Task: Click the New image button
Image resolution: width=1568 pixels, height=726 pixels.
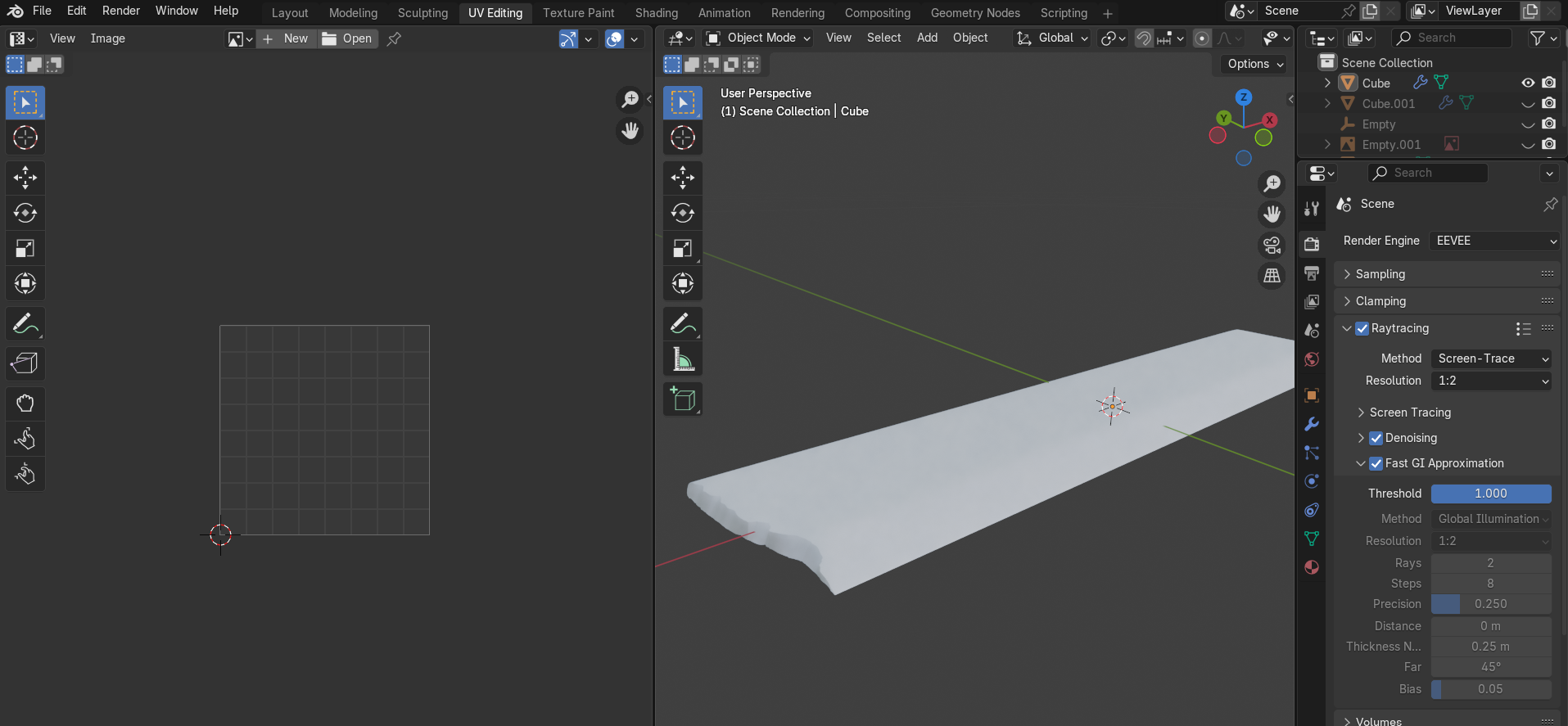Action: [287, 38]
